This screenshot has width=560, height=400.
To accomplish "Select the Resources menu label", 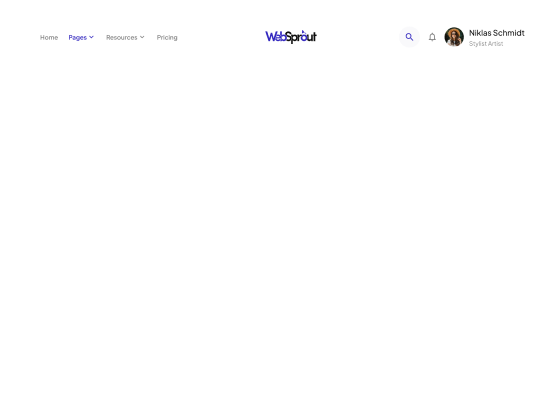I will pos(121,38).
